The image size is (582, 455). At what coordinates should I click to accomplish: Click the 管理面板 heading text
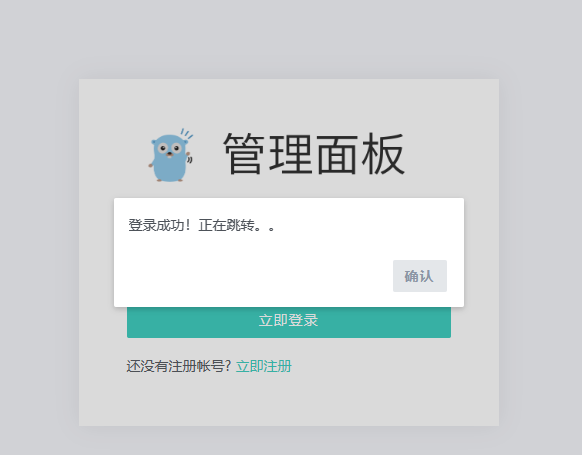314,154
